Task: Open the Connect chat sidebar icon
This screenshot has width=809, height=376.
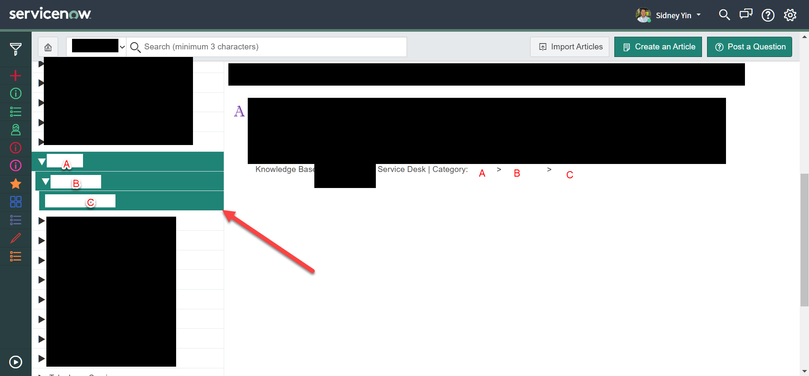Action: point(746,15)
